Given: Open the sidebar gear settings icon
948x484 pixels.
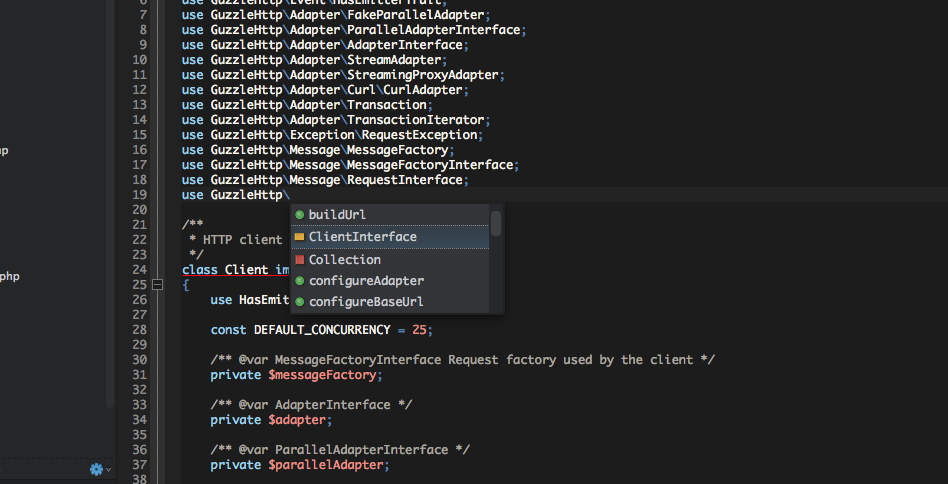Looking at the screenshot, I should tap(96, 469).
